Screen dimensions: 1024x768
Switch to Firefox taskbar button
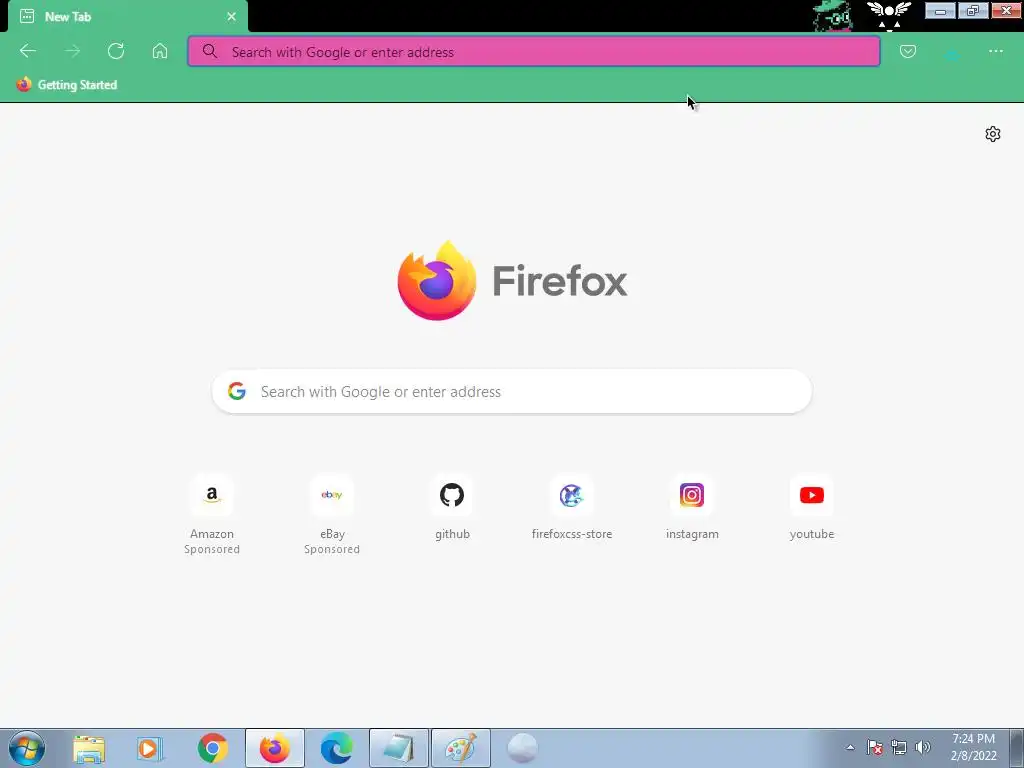click(x=274, y=748)
